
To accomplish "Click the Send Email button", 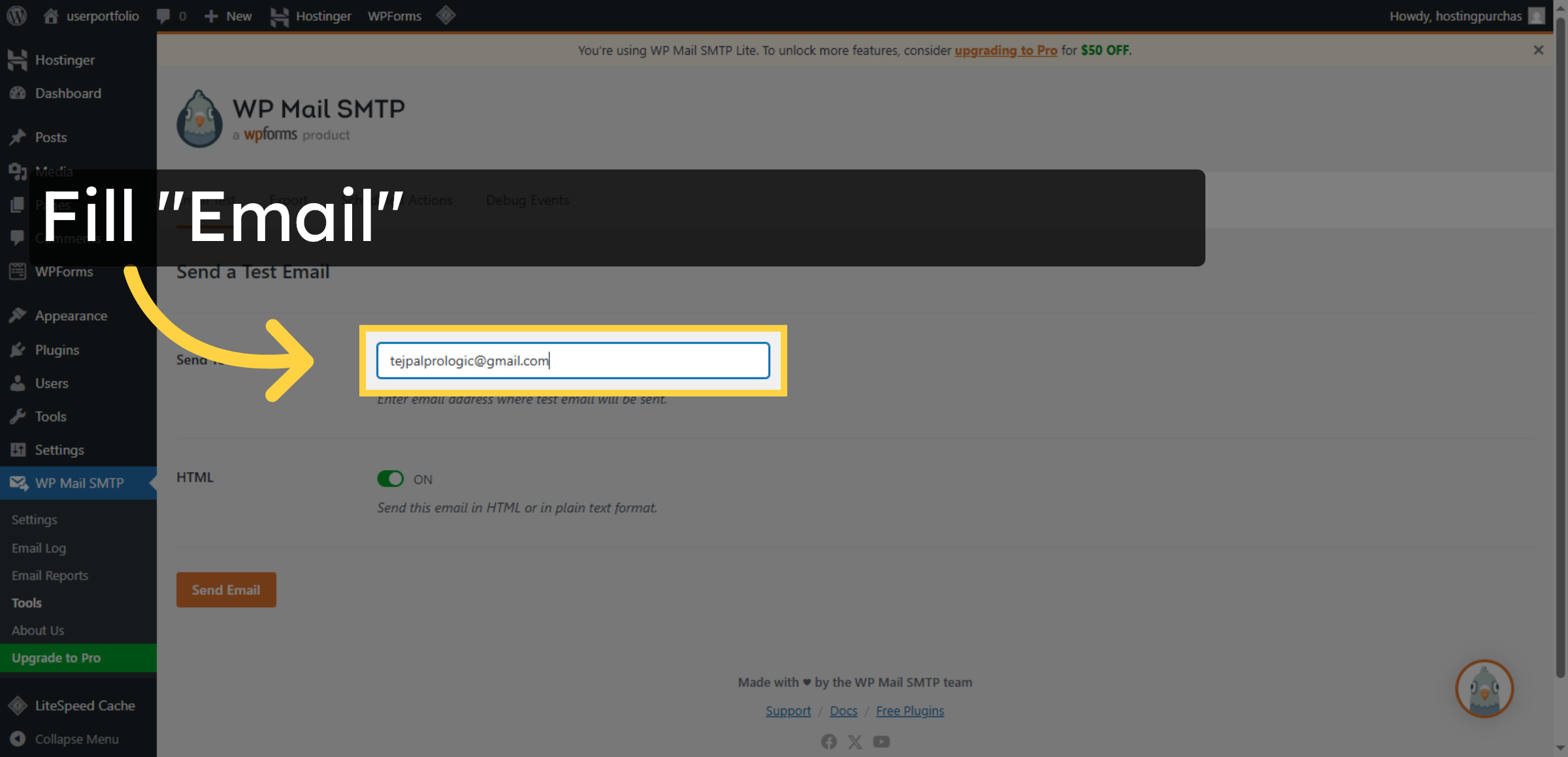I will 226,589.
